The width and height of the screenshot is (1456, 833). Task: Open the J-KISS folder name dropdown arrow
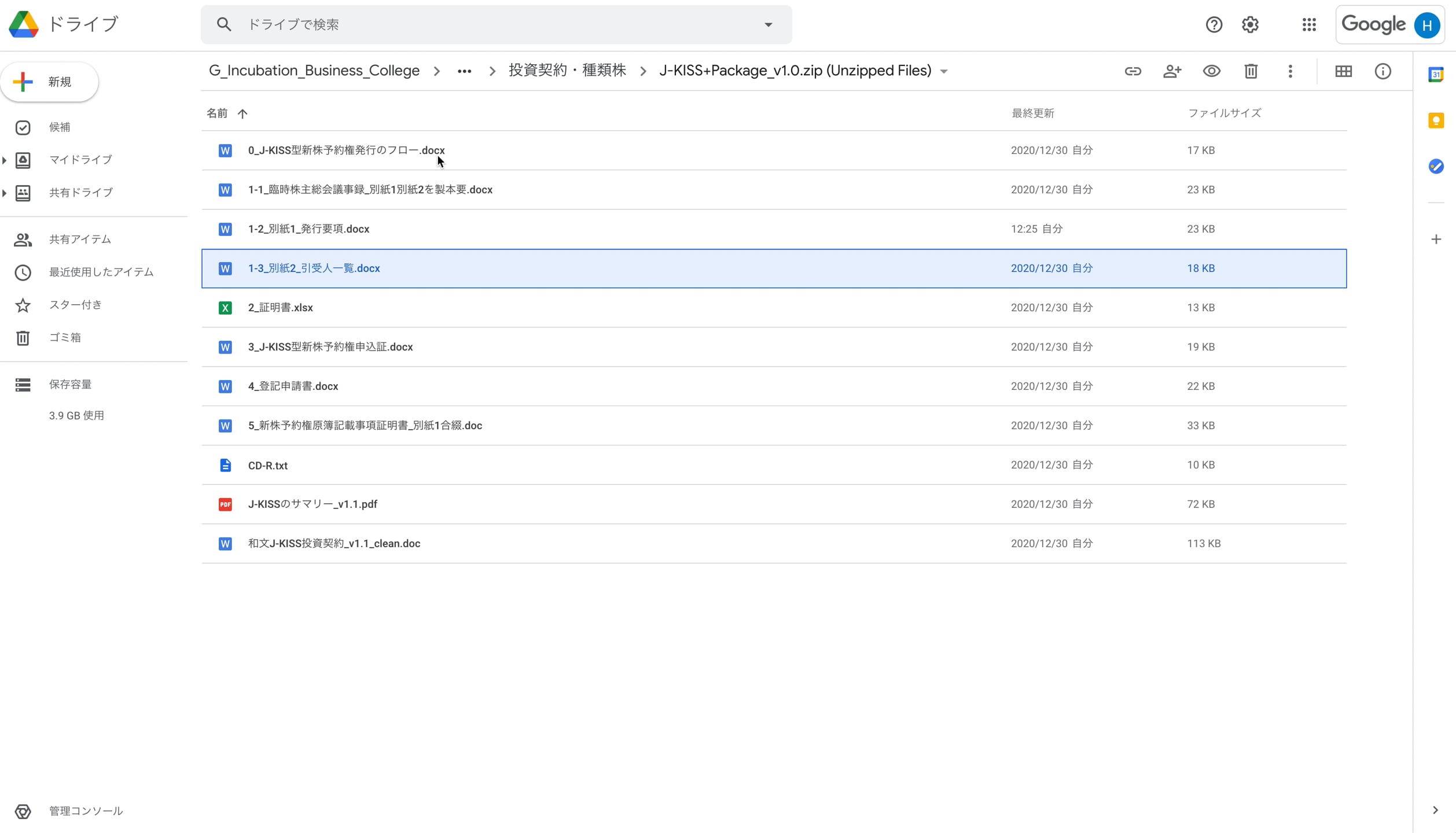(944, 72)
